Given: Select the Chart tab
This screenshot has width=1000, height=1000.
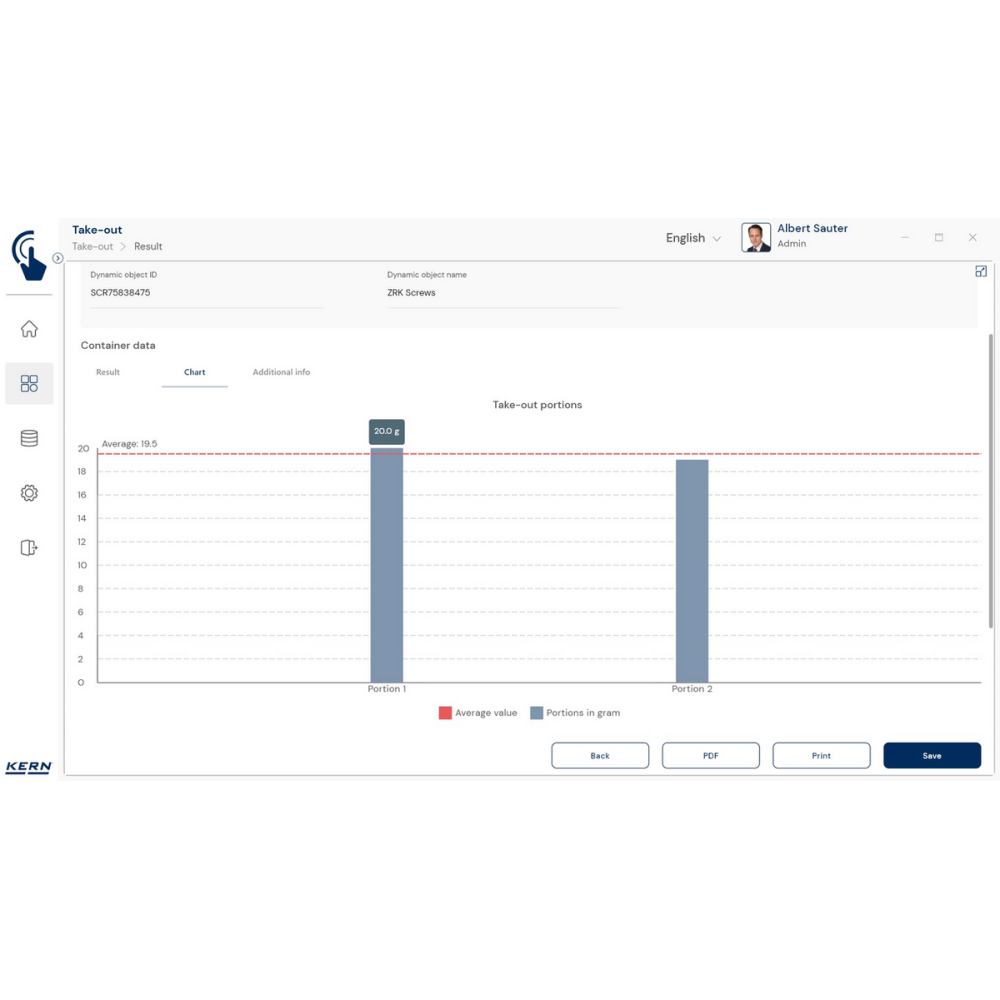Looking at the screenshot, I should 194,372.
